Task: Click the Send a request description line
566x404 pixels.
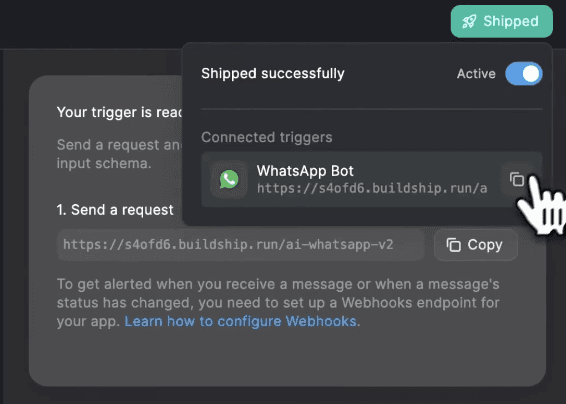Action: [119, 145]
